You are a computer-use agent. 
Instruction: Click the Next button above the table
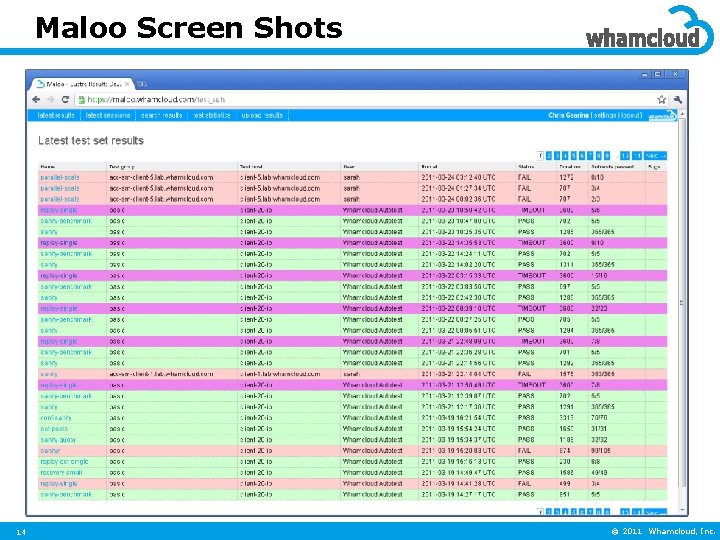(655, 156)
